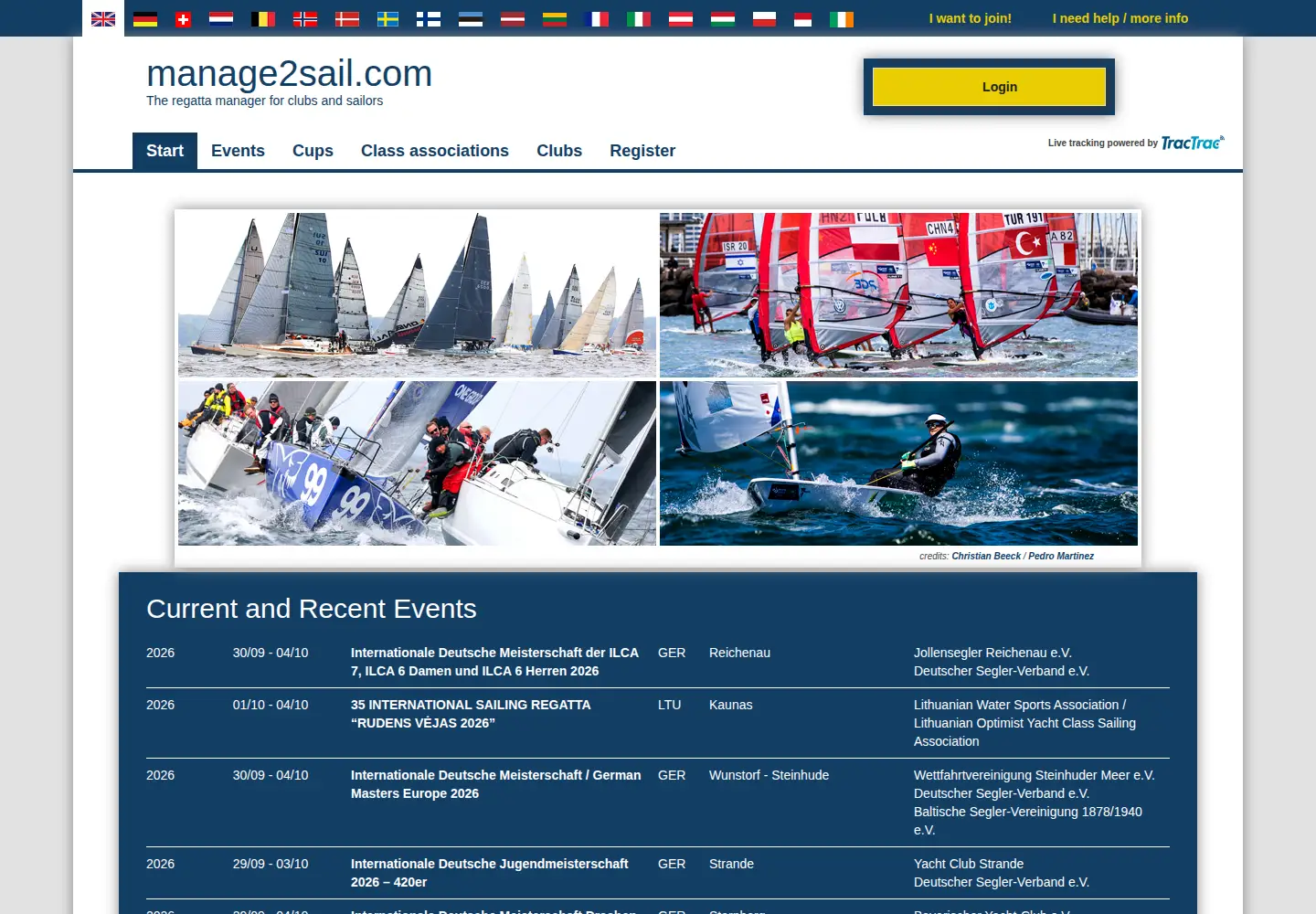Image resolution: width=1316 pixels, height=914 pixels.
Task: Click the 'I want to join!' link
Action: (971, 18)
